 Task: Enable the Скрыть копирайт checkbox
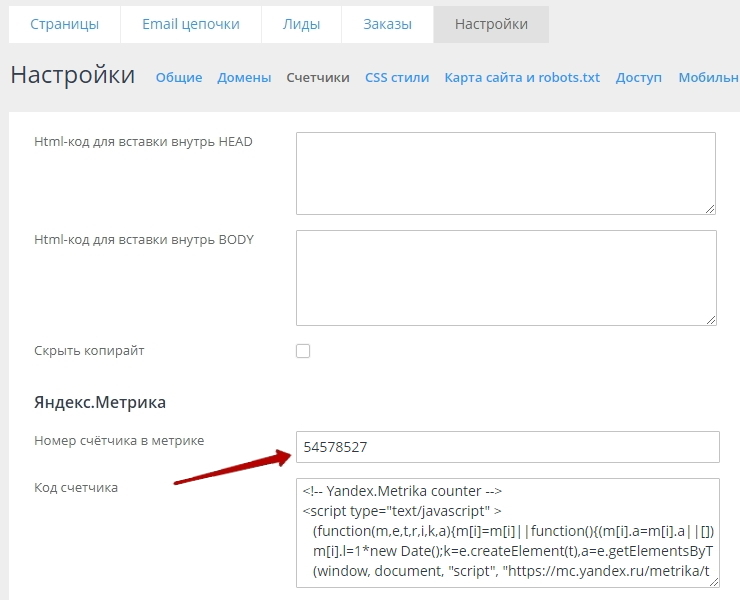303,351
